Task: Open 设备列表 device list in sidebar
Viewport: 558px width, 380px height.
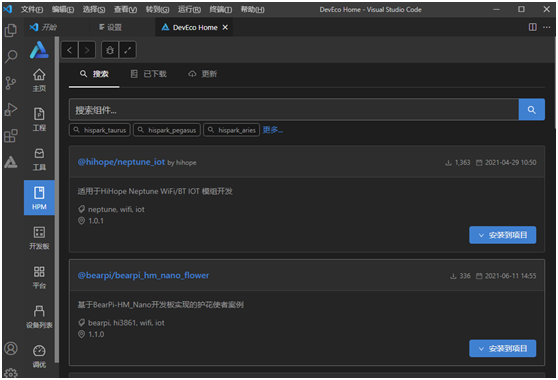Action: [39, 317]
